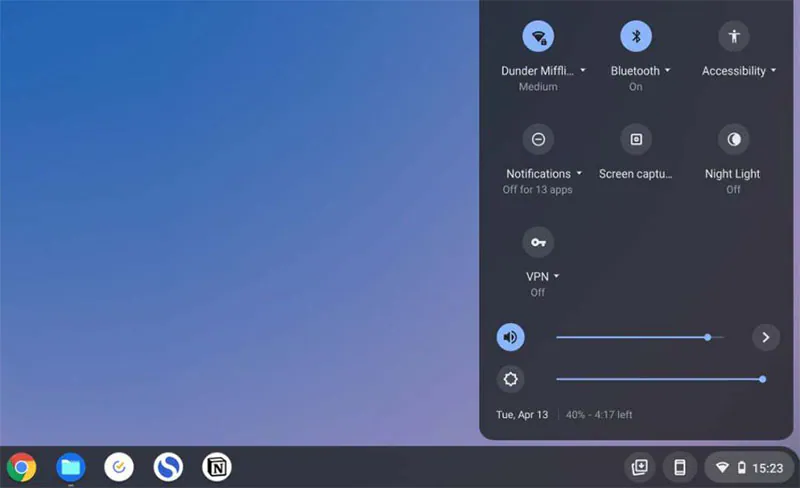The width and height of the screenshot is (800, 488).
Task: Open audio settings with the arrow button
Action: click(x=765, y=337)
